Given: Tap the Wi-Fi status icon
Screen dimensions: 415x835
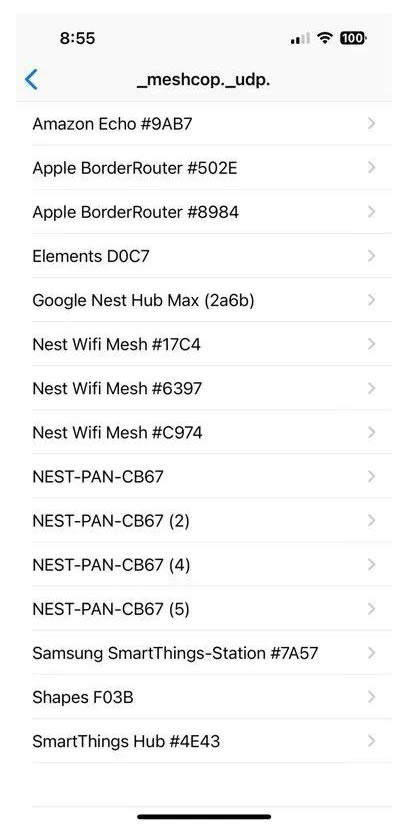Looking at the screenshot, I should click(x=324, y=38).
